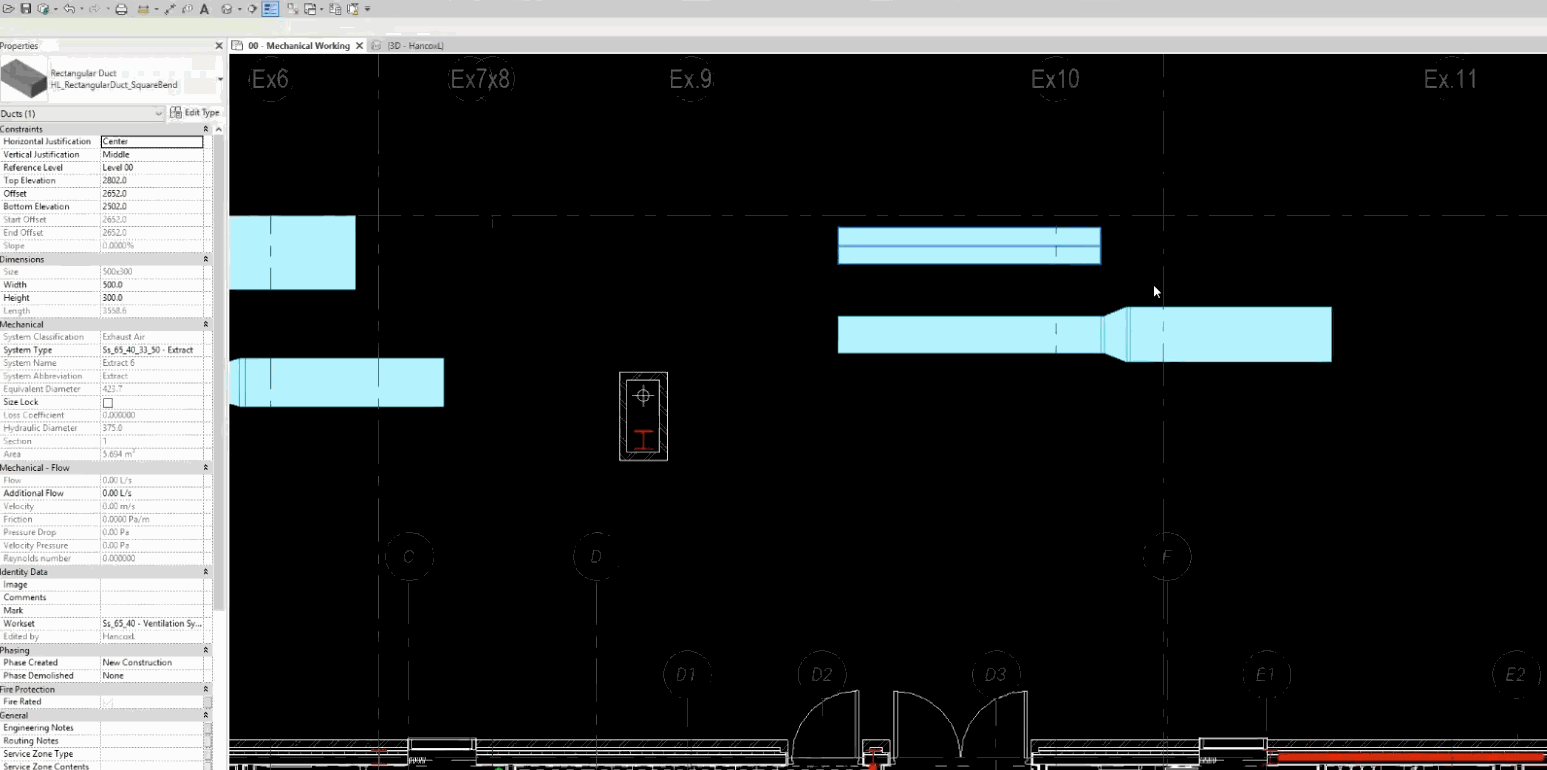Click the Routing Notes browse button
The width and height of the screenshot is (1547, 770).
(207, 741)
